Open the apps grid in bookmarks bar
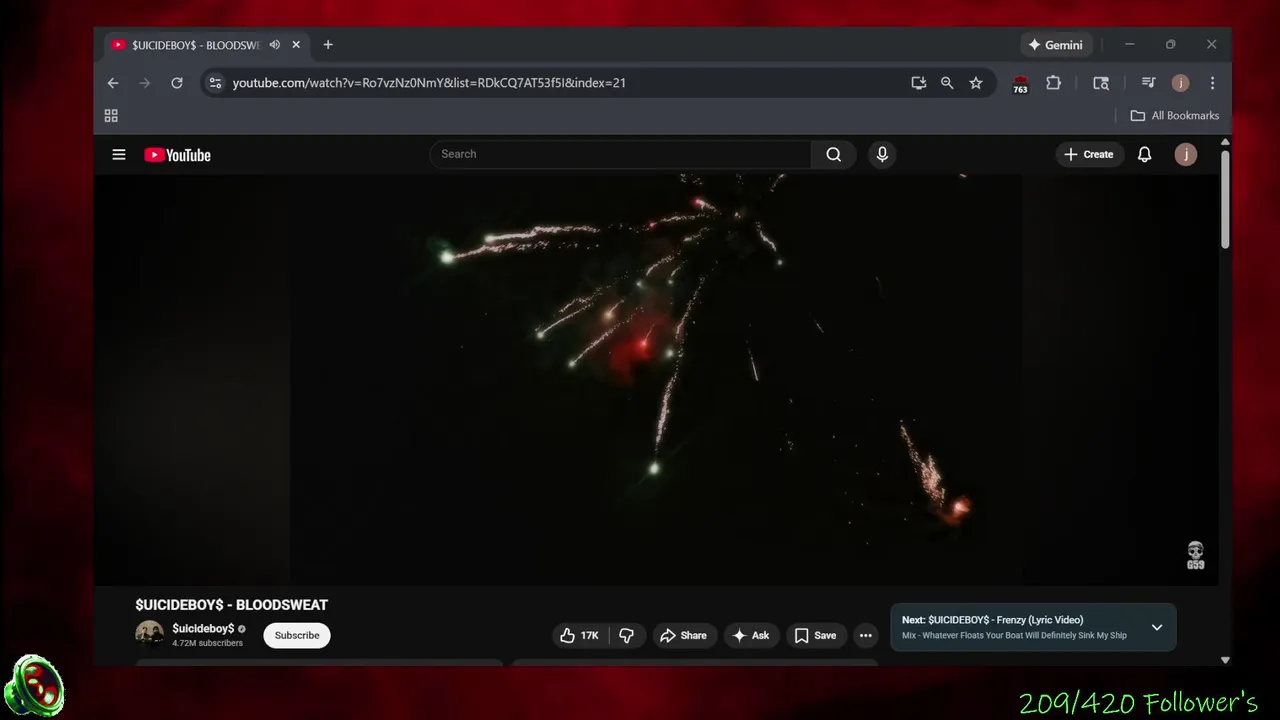The height and width of the screenshot is (720, 1280). pos(111,116)
